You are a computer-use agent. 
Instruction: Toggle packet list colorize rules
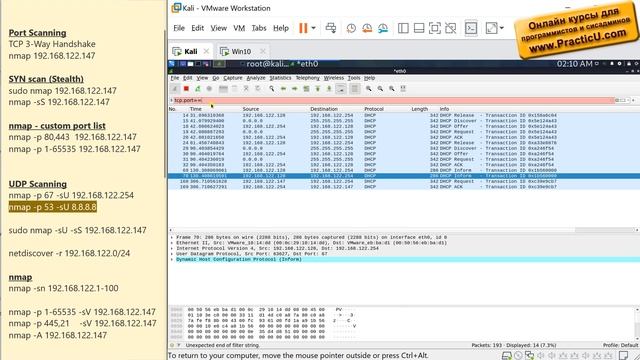click(355, 89)
